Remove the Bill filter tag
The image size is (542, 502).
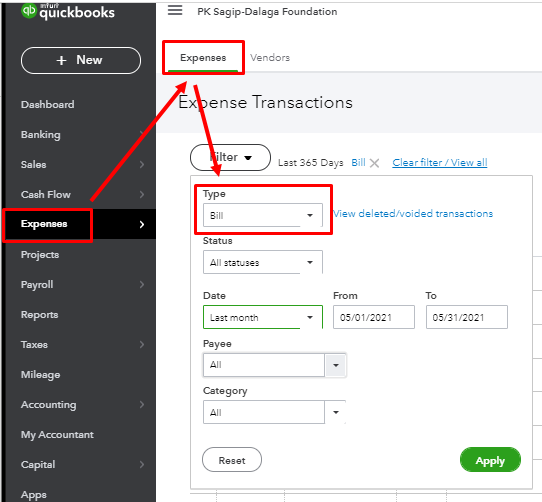[374, 163]
